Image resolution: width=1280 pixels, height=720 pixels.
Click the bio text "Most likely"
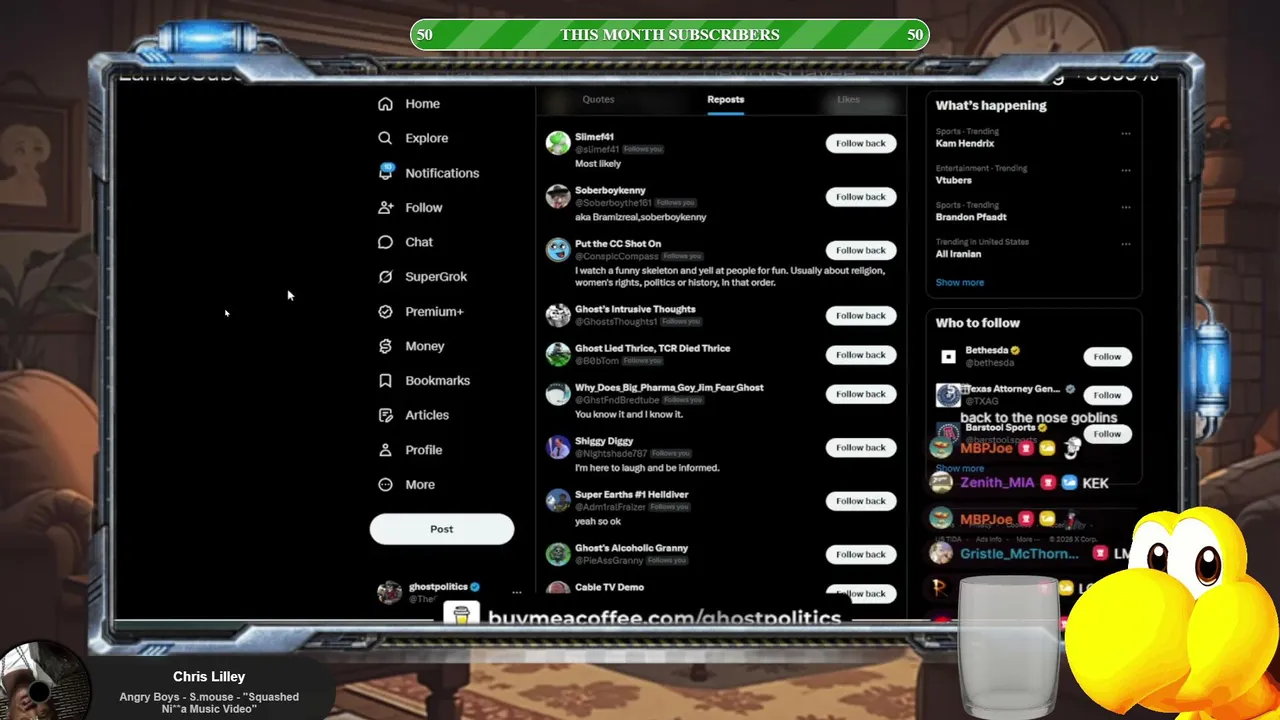point(598,164)
